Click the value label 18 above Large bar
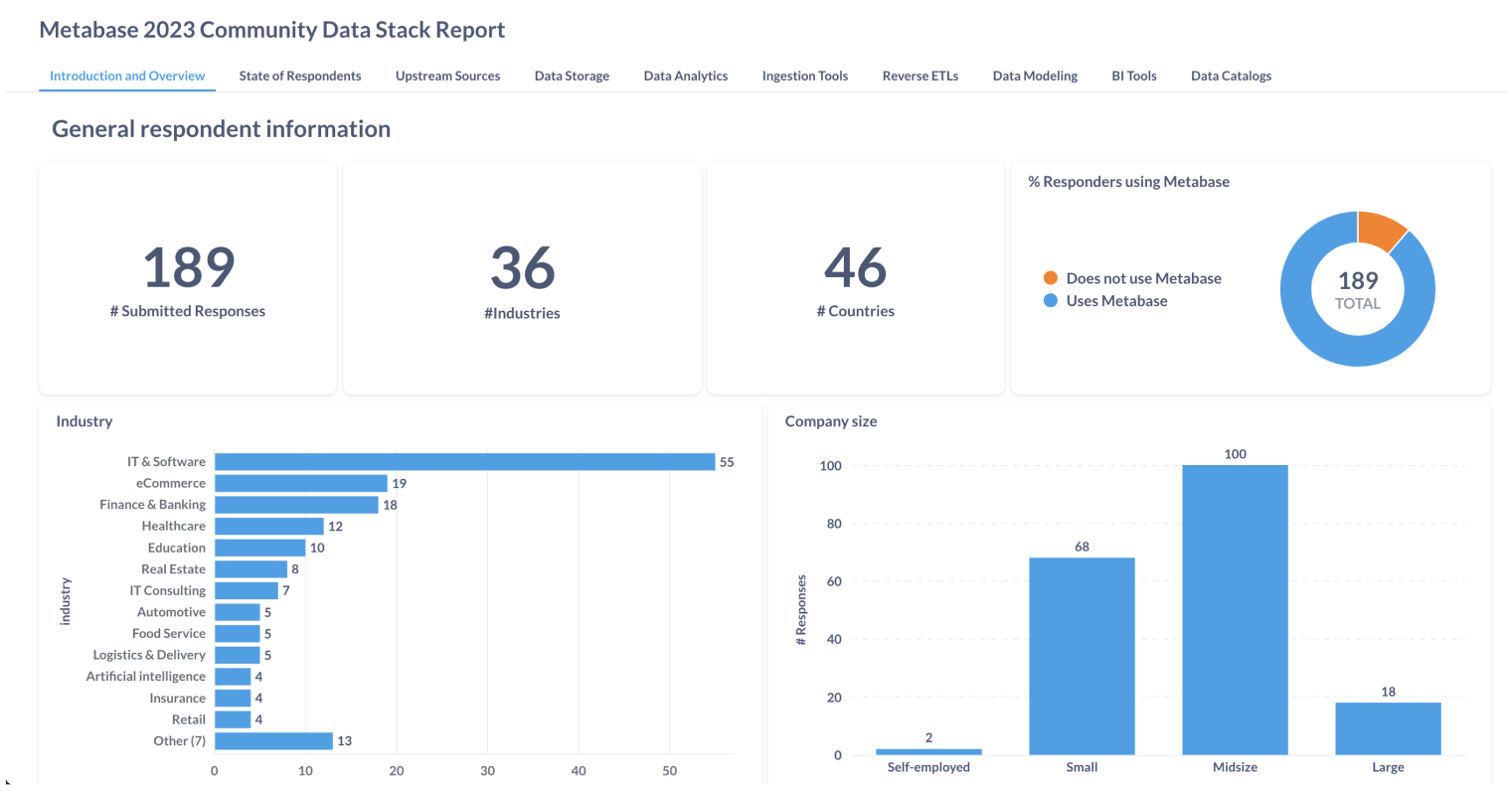1512x795 pixels. coord(1388,692)
